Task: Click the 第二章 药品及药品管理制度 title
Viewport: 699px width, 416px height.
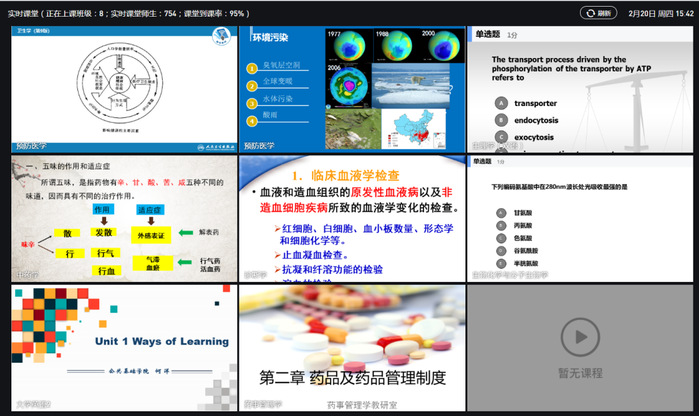Action: (353, 377)
